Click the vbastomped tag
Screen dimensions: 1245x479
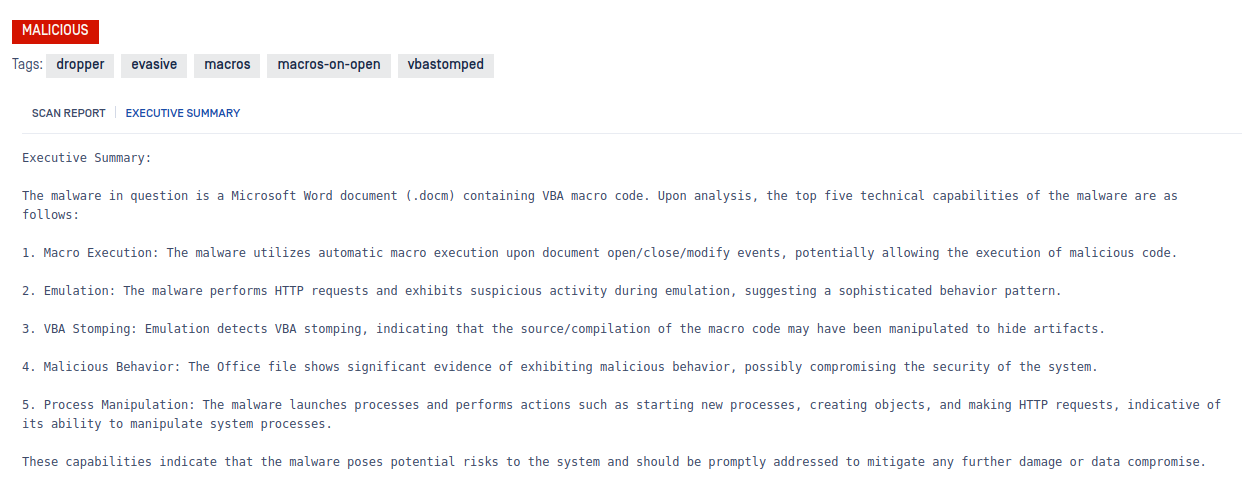[x=446, y=65]
